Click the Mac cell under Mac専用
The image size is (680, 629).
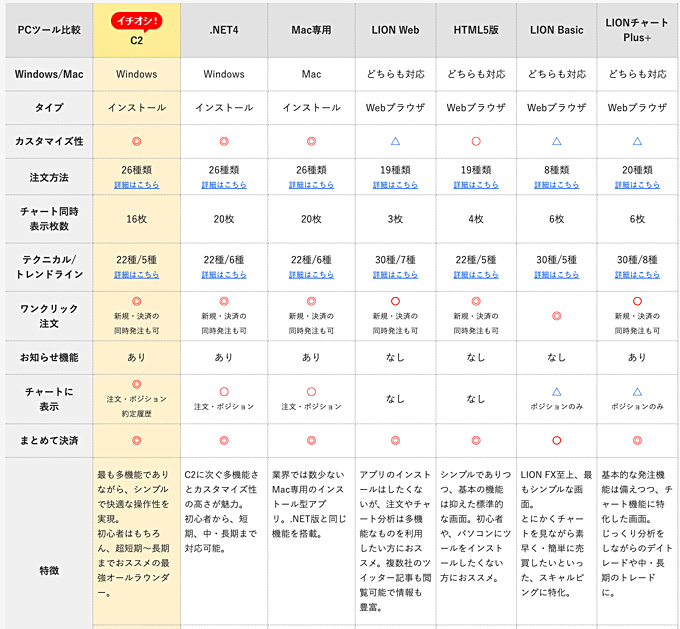pos(311,74)
